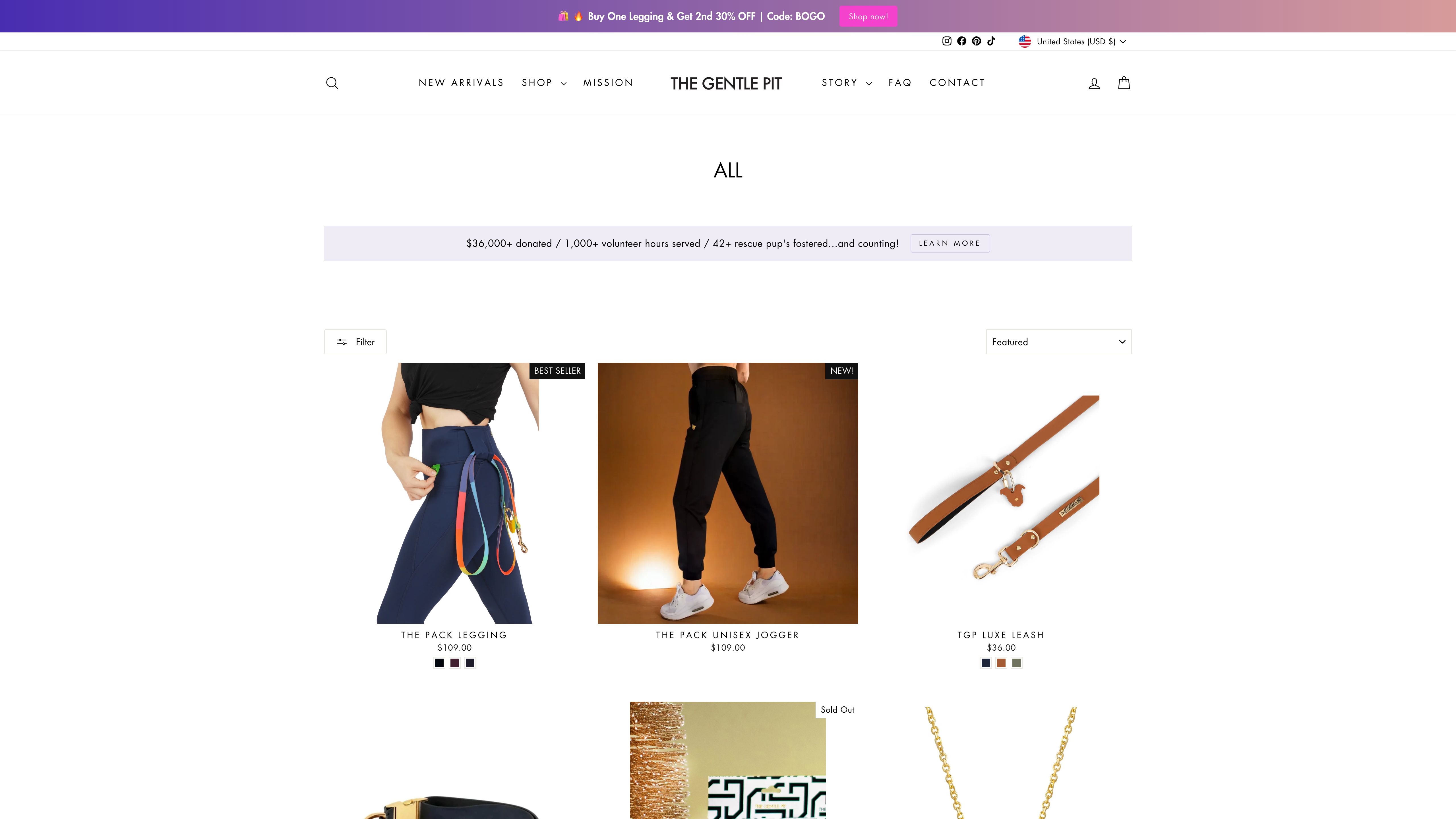This screenshot has width=1456, height=819.
Task: Go to NEW ARRIVALS page
Action: coord(461,82)
